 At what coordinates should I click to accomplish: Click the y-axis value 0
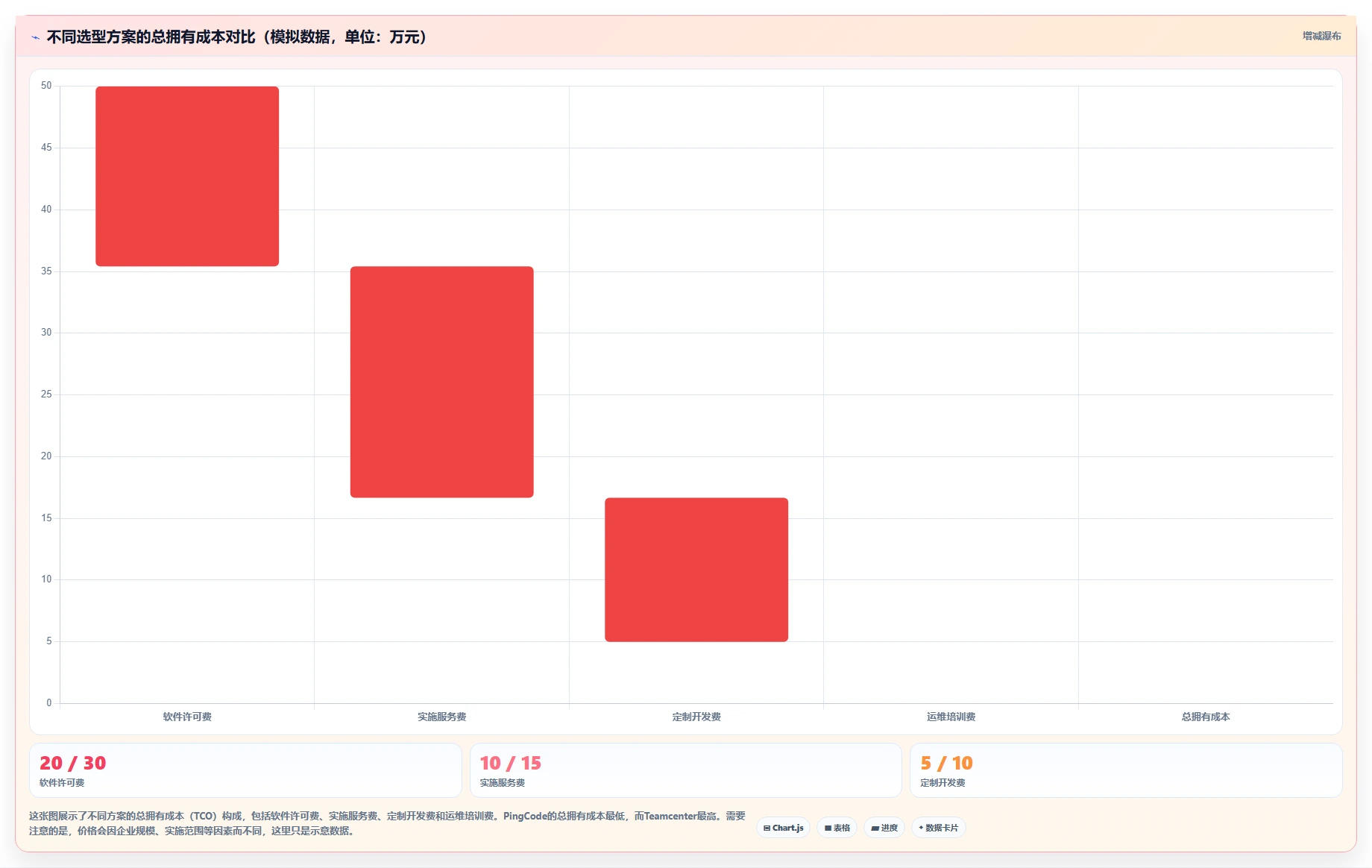[49, 703]
